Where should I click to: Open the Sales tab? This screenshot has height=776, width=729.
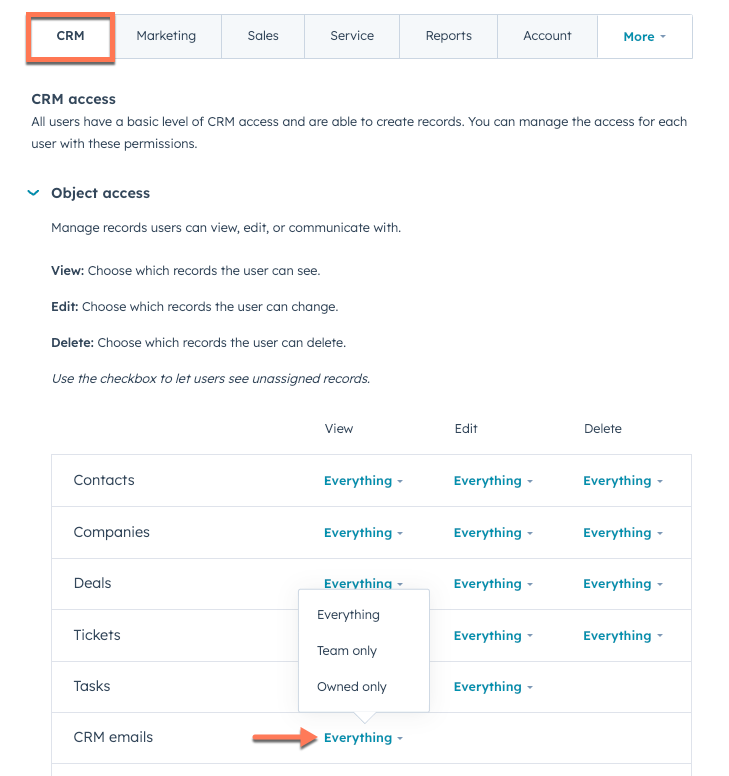[x=264, y=36]
